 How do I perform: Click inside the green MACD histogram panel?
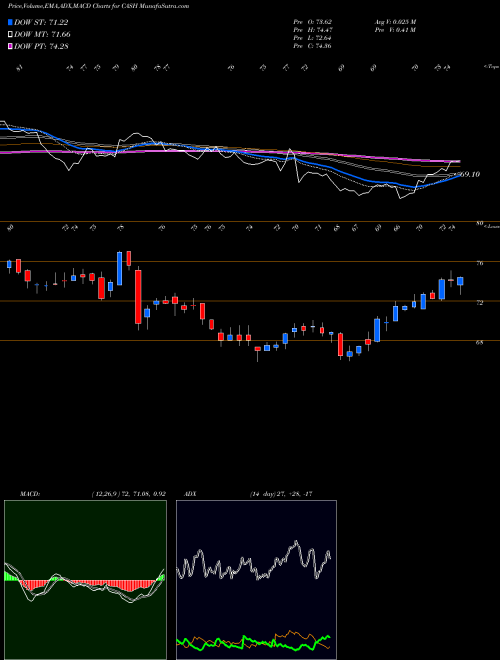click(85, 580)
